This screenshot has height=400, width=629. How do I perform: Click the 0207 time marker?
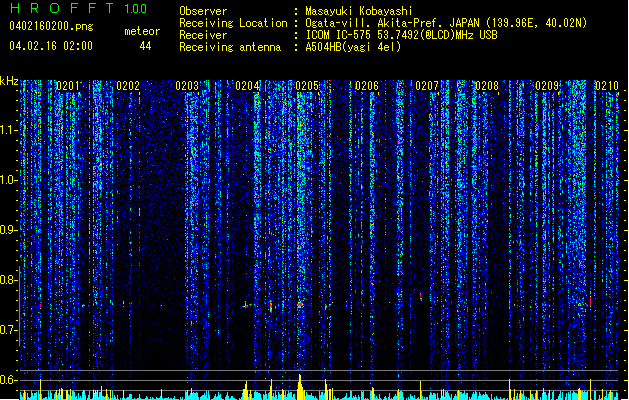pyautogui.click(x=427, y=86)
